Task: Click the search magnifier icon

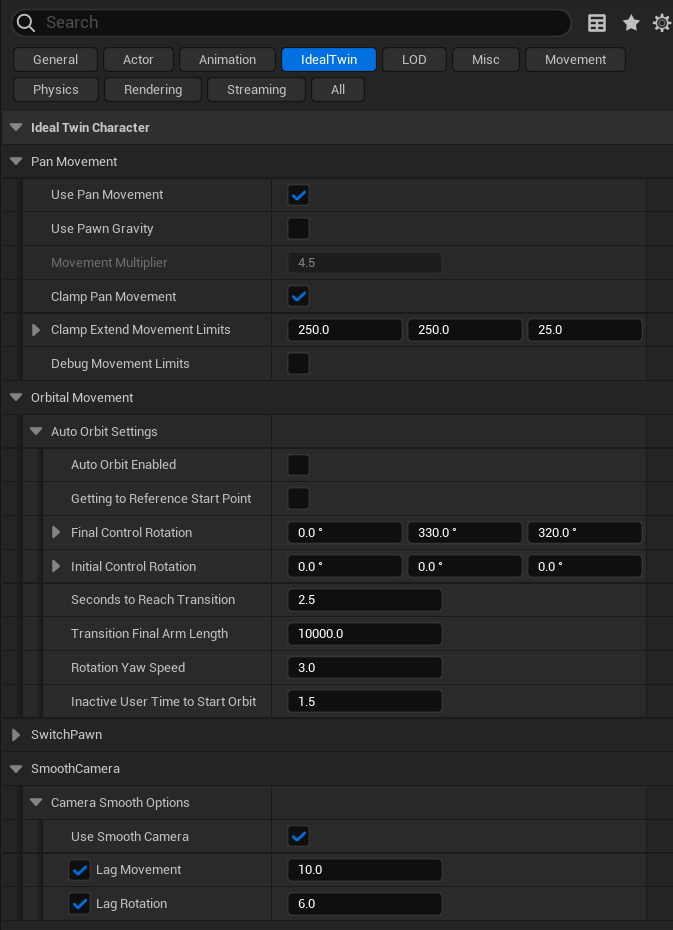Action: tap(26, 23)
